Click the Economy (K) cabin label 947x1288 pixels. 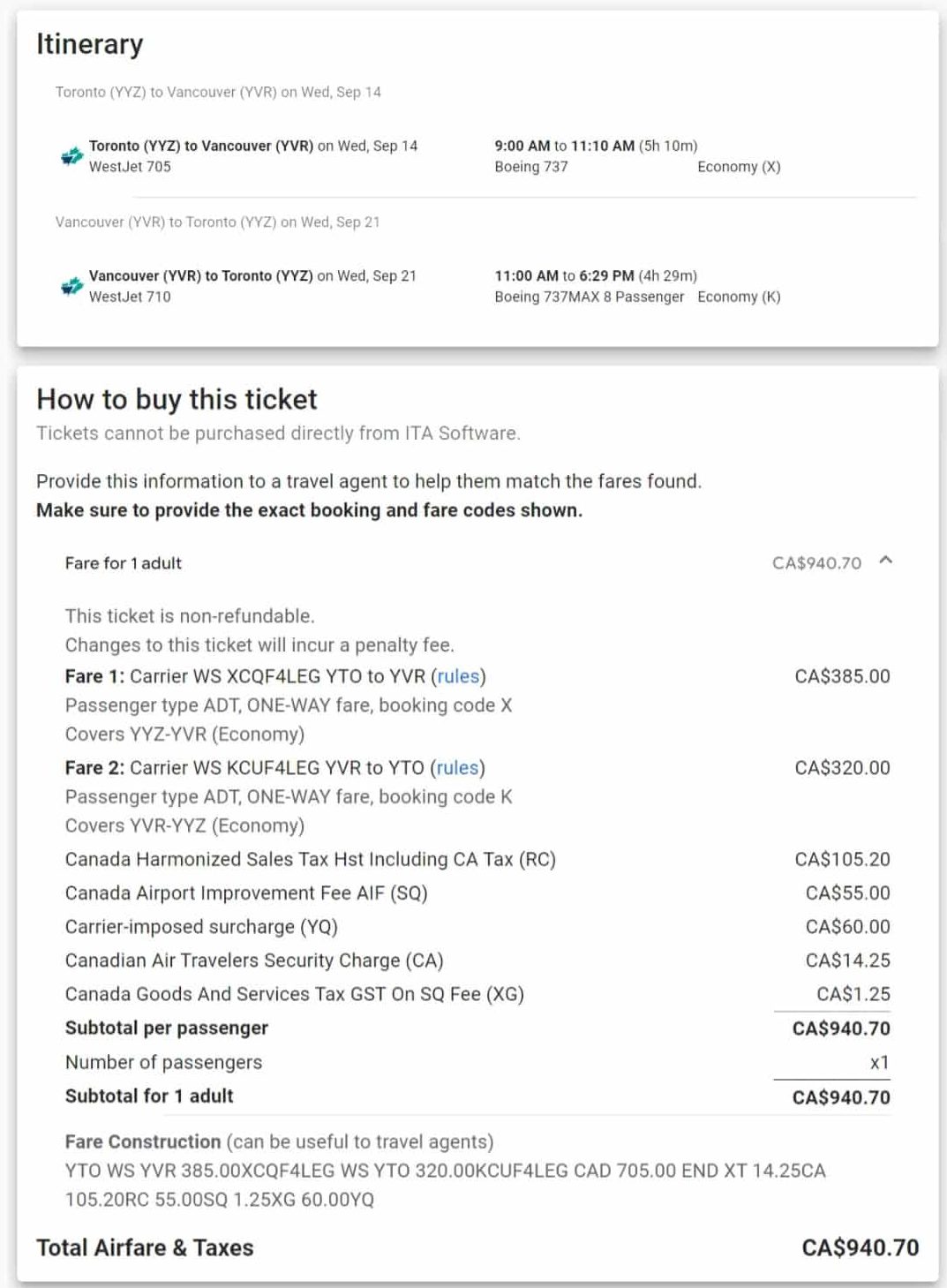pos(738,297)
